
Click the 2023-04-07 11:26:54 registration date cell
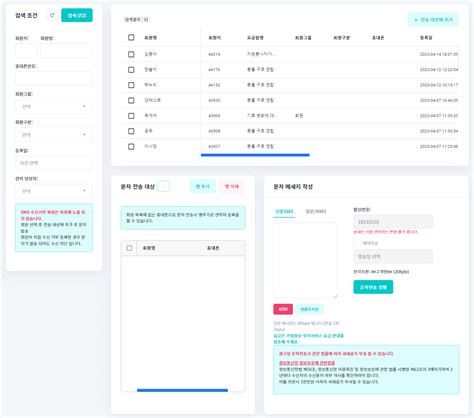pyautogui.click(x=439, y=131)
